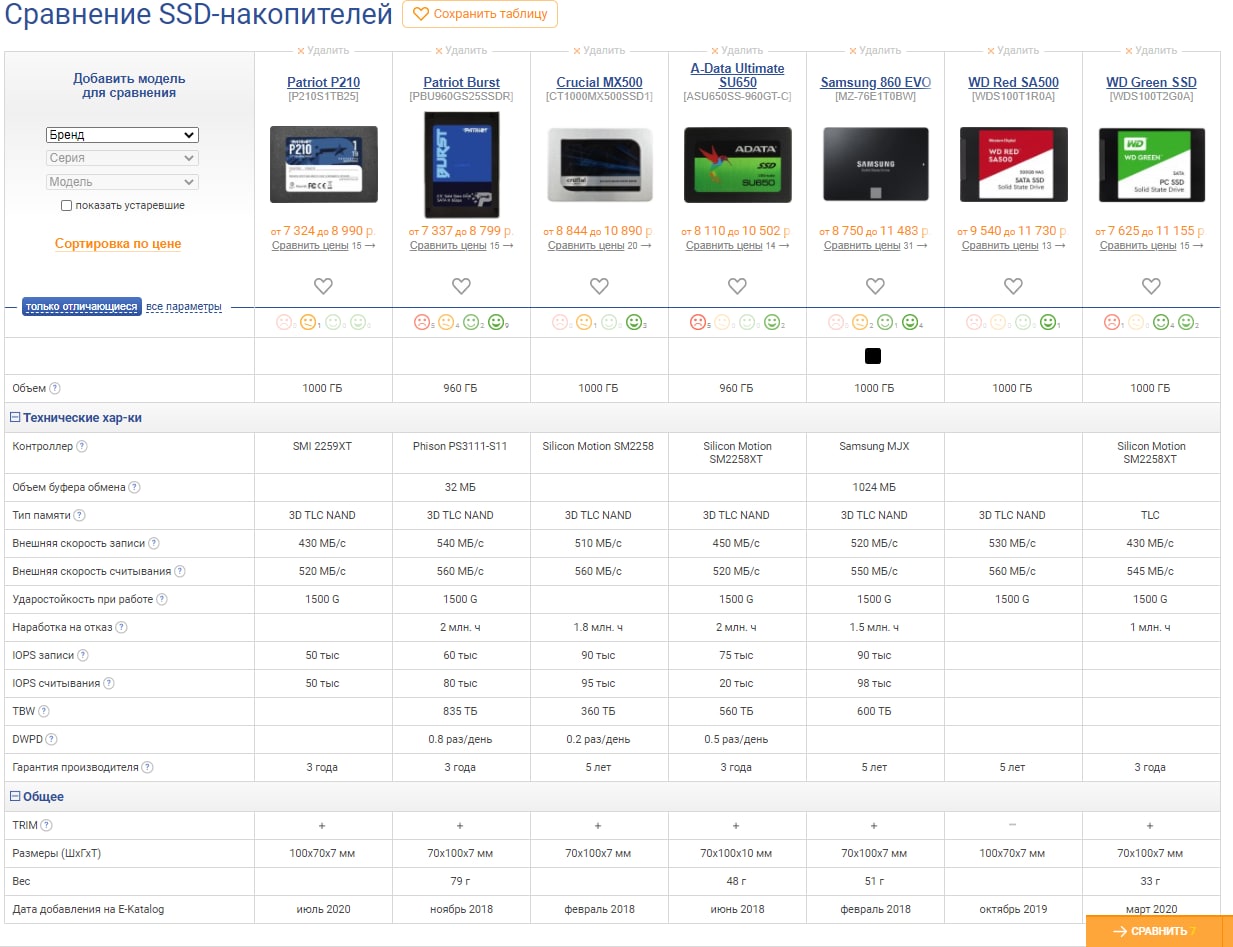Open help for Внешняя скорость записи
The height and width of the screenshot is (947, 1233).
tap(154, 544)
